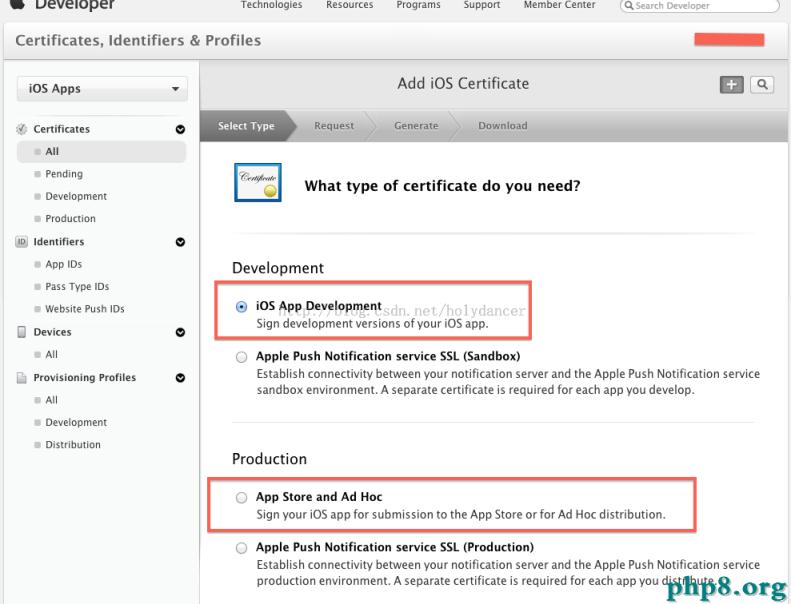Click the Certificates badge icon in sidebar
Viewport: 791px width, 604px height.
coord(22,129)
